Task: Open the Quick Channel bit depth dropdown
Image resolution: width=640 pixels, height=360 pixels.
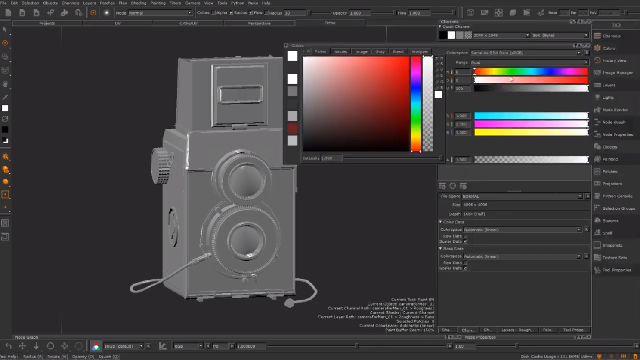Action: (x=560, y=36)
